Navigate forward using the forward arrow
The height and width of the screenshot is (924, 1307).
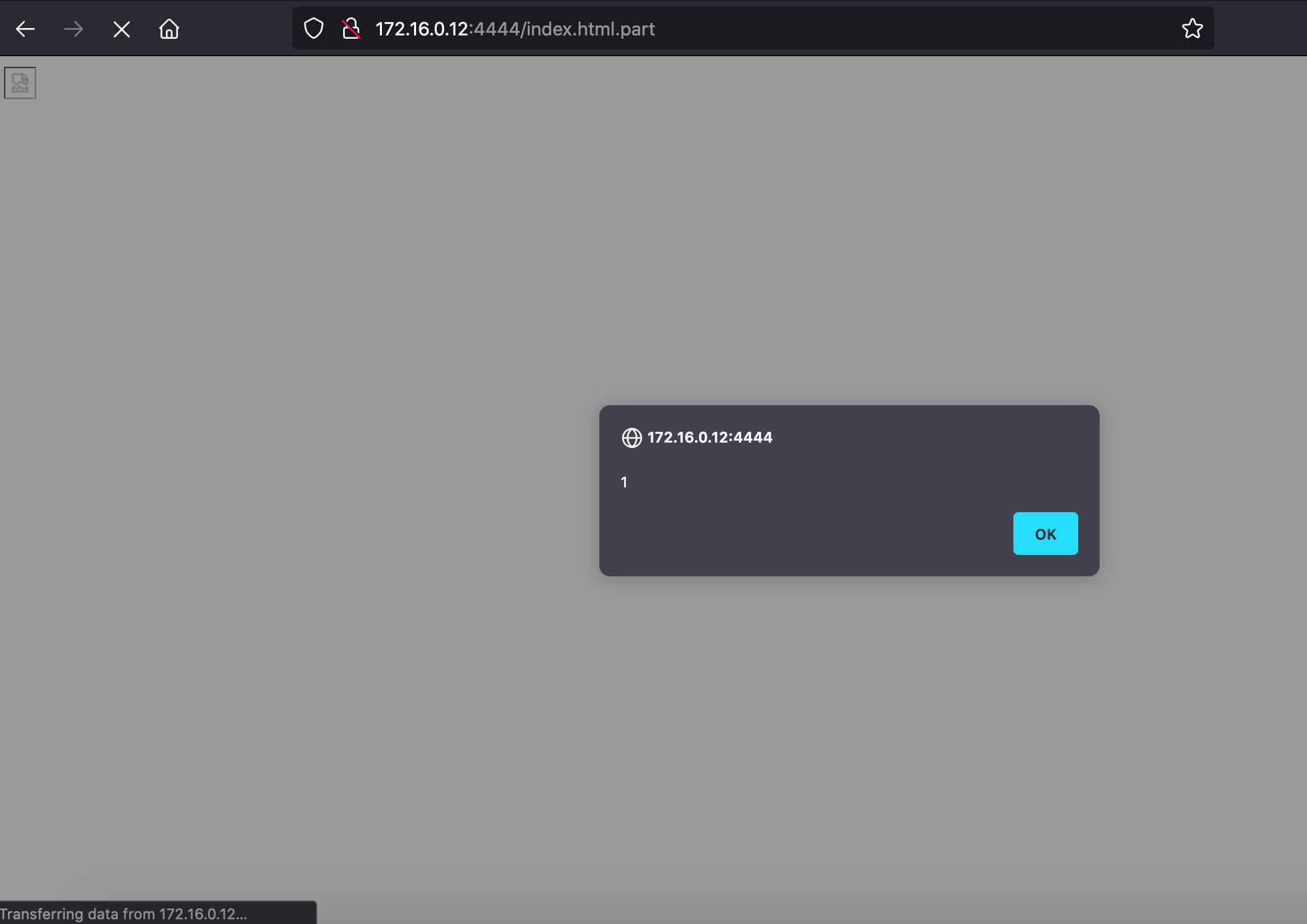(73, 28)
